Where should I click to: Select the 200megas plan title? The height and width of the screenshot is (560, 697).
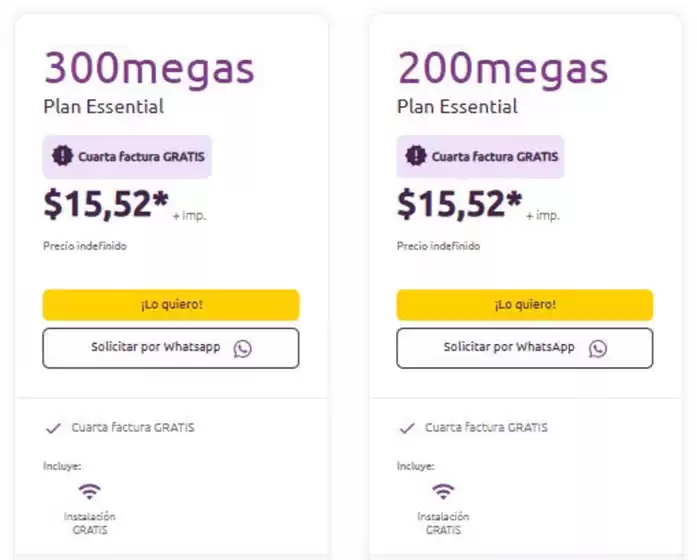tap(503, 68)
